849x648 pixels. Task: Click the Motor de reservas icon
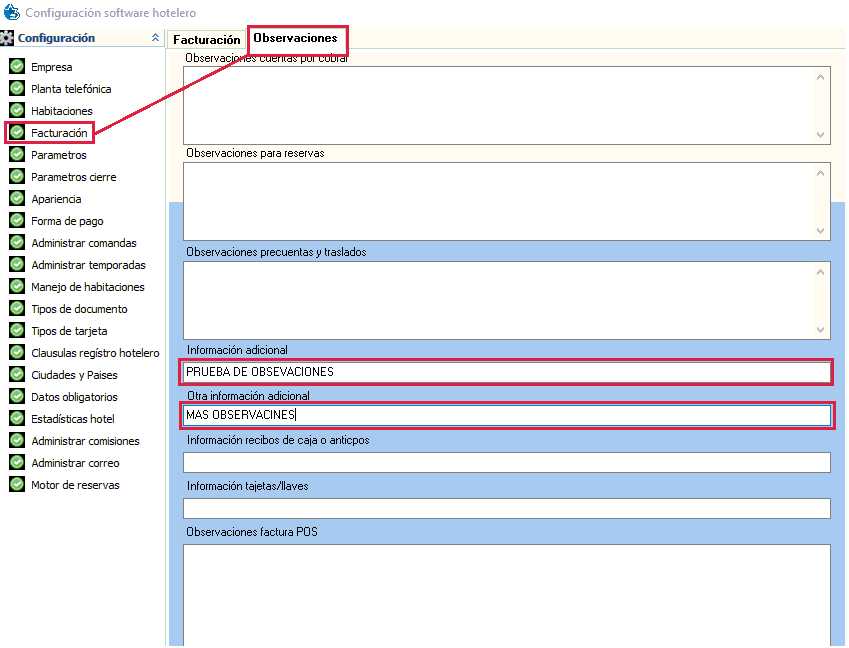tap(17, 485)
